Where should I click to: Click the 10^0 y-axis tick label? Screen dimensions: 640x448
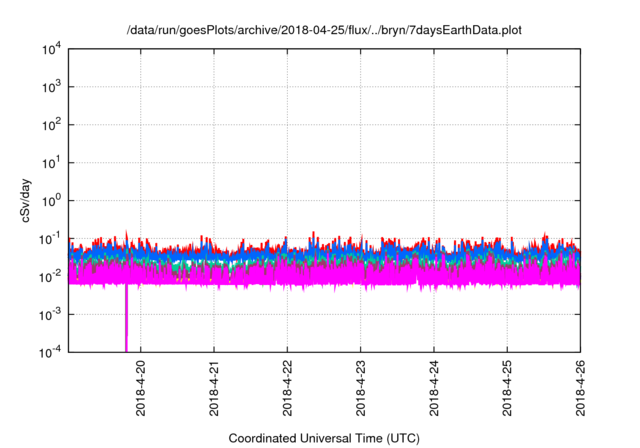coord(51,201)
